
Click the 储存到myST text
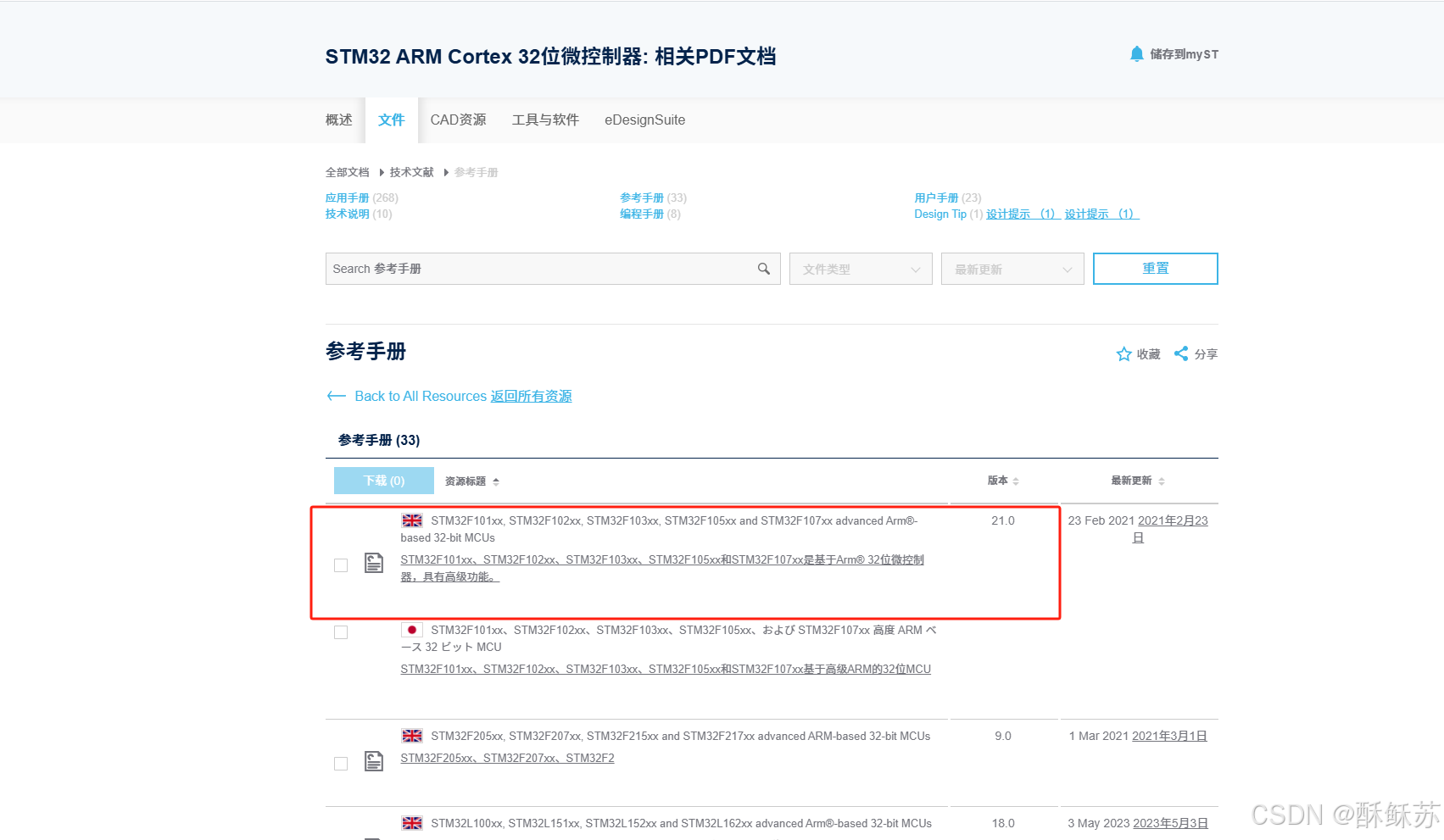[1184, 54]
